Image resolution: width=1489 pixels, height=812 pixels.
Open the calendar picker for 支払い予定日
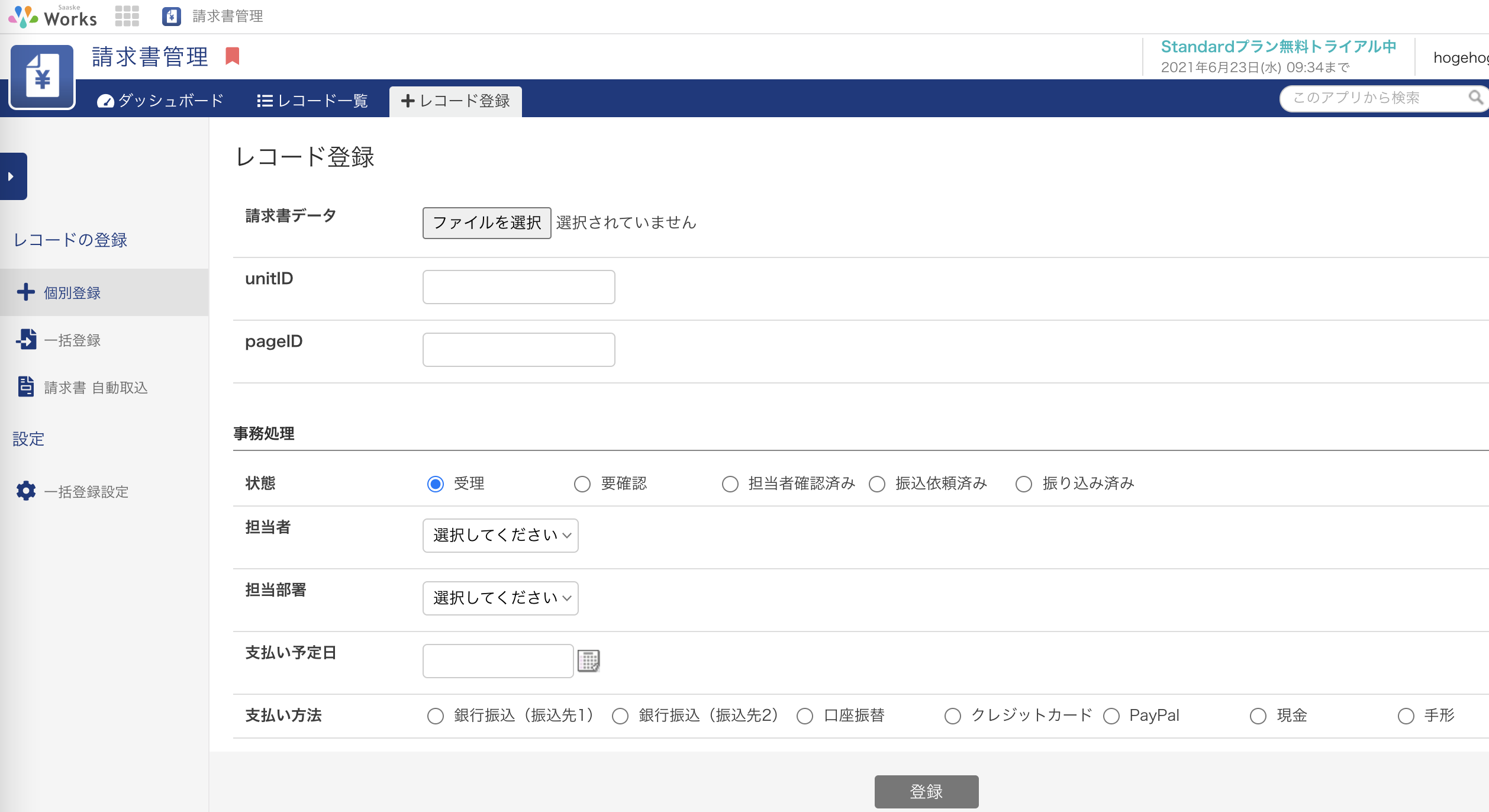pos(588,660)
